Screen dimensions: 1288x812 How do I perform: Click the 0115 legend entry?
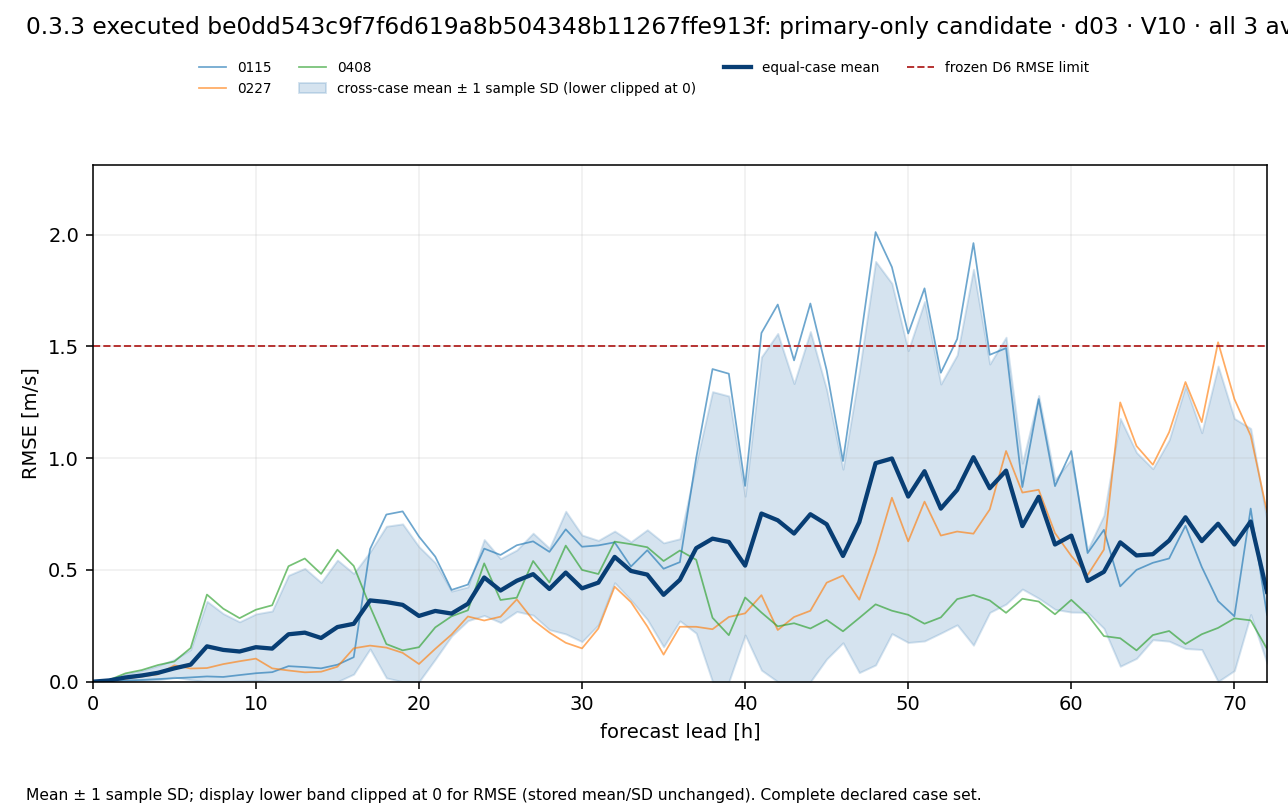[235, 68]
